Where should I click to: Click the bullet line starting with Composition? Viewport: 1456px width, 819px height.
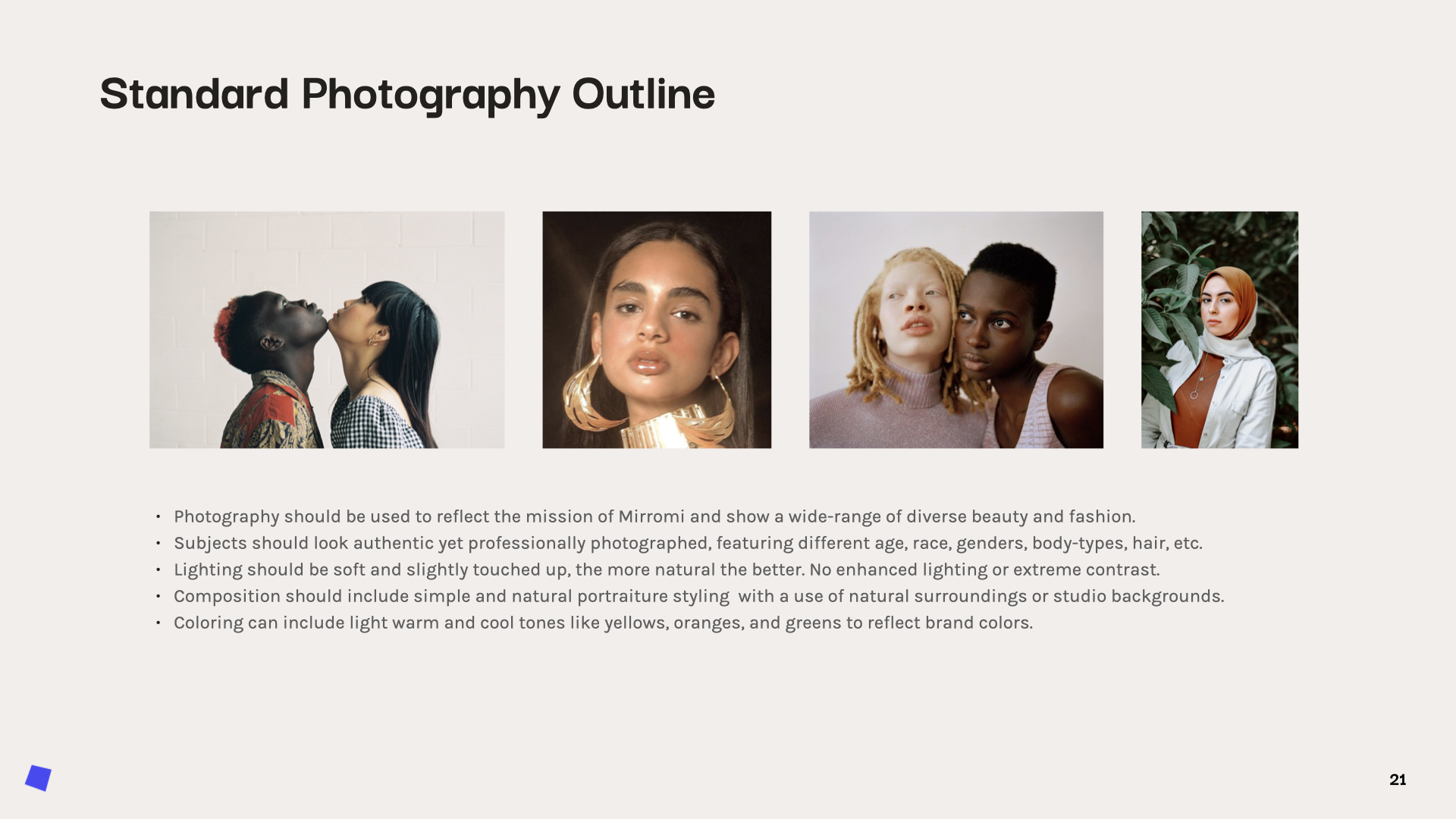[698, 597]
